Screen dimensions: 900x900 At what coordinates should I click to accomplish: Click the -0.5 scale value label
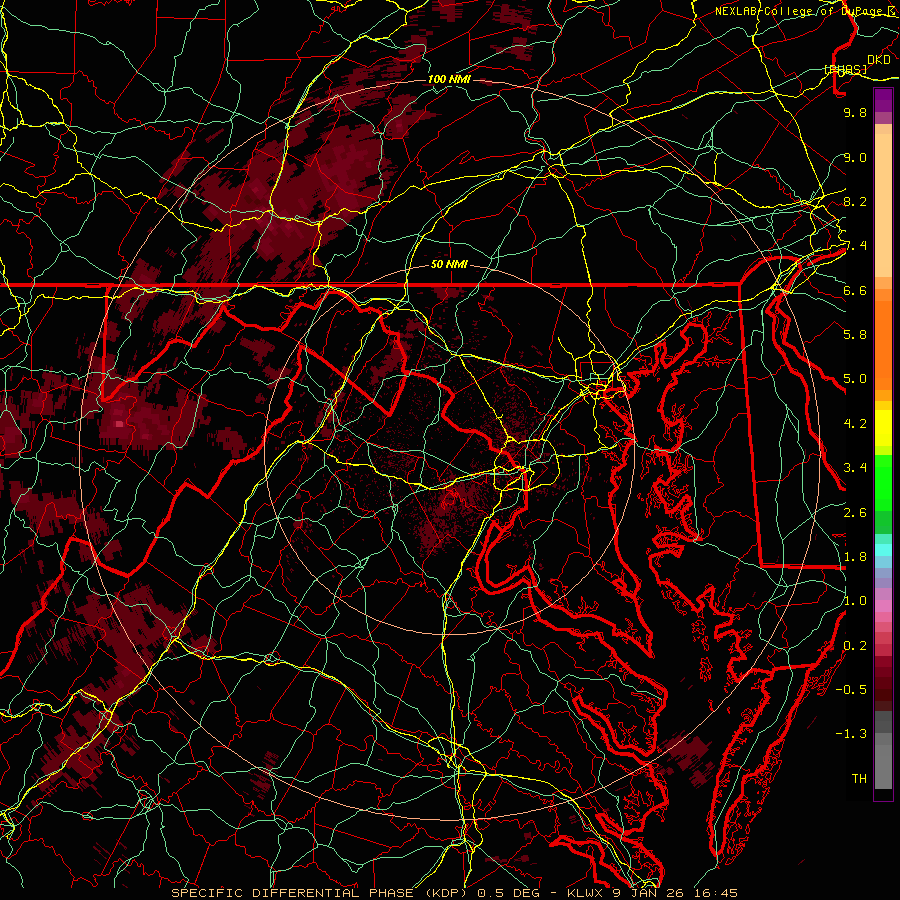pos(851,689)
